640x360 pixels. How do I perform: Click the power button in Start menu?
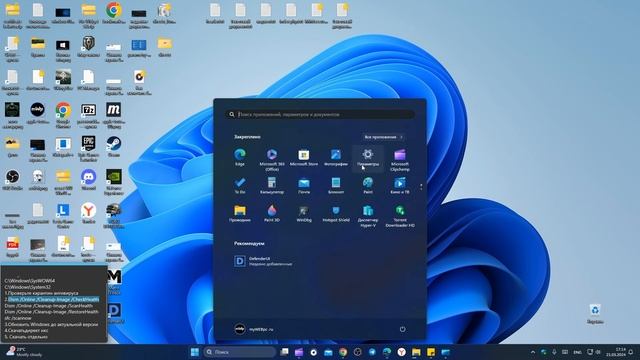[x=402, y=329]
